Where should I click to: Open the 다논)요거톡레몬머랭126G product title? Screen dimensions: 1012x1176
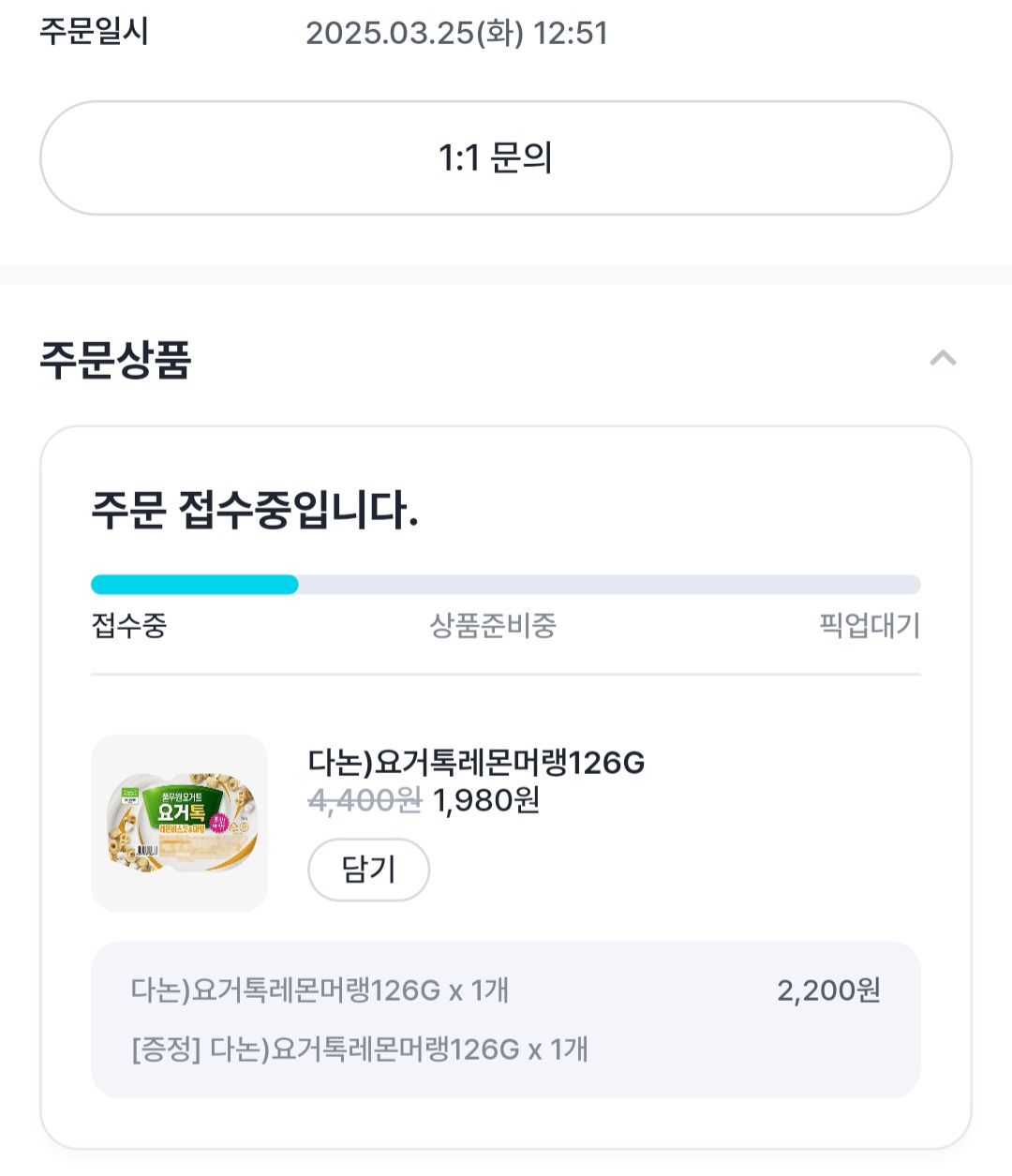[x=476, y=763]
